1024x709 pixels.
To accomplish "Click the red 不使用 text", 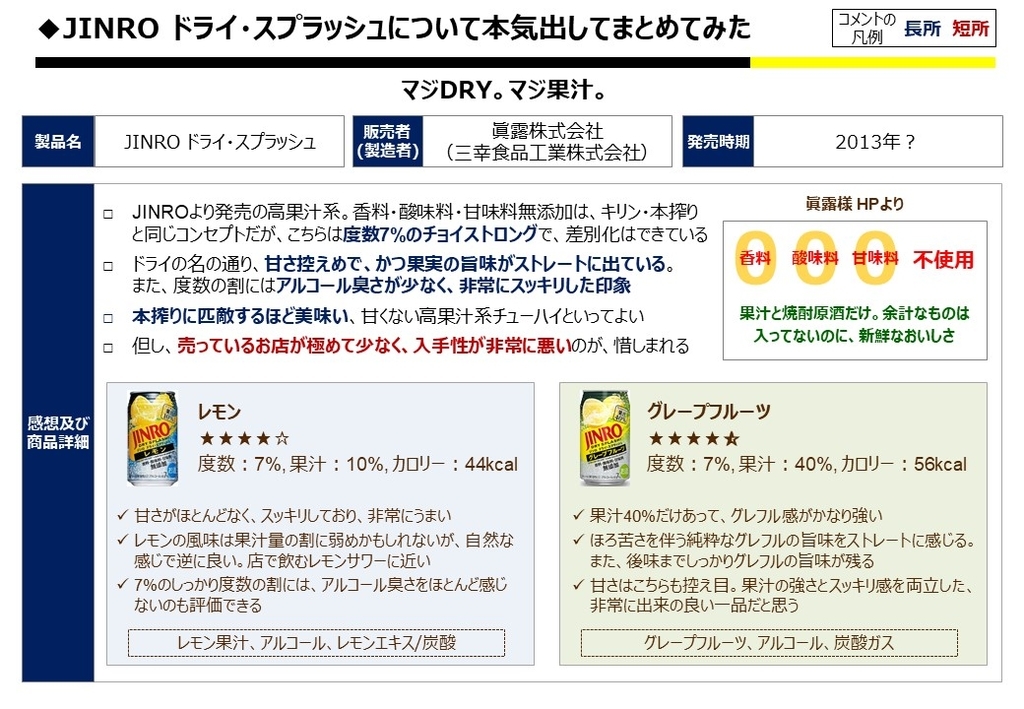I will tap(943, 260).
